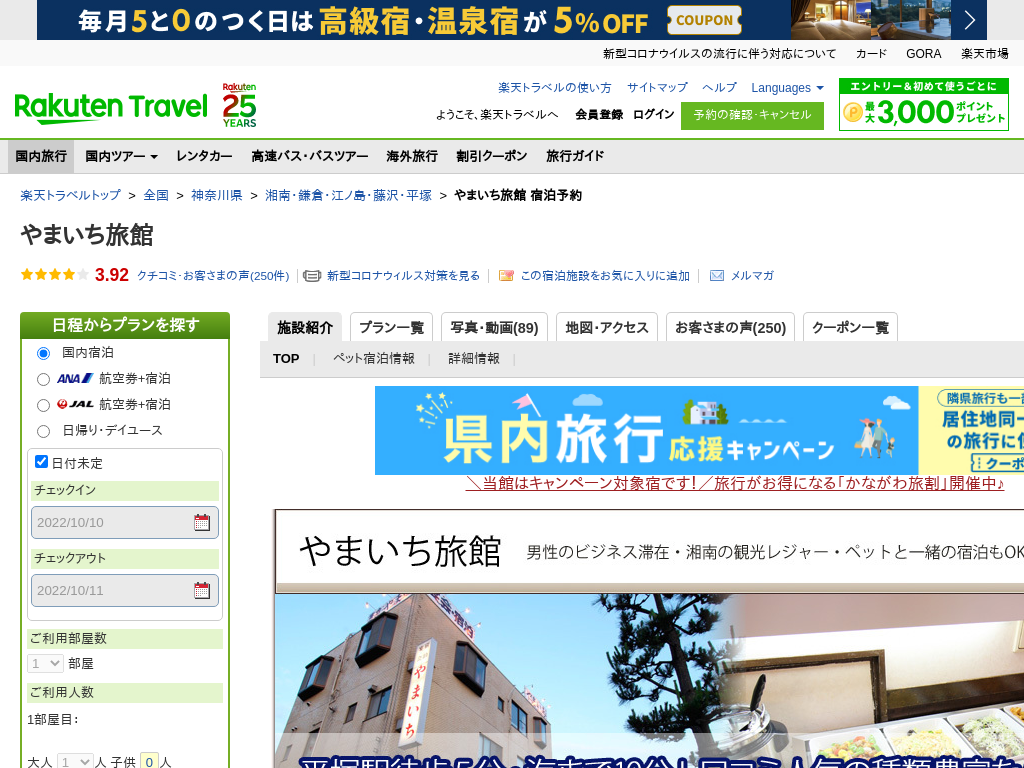Click the add-to-favorites icon
The width and height of the screenshot is (1024, 768).
pyautogui.click(x=506, y=276)
